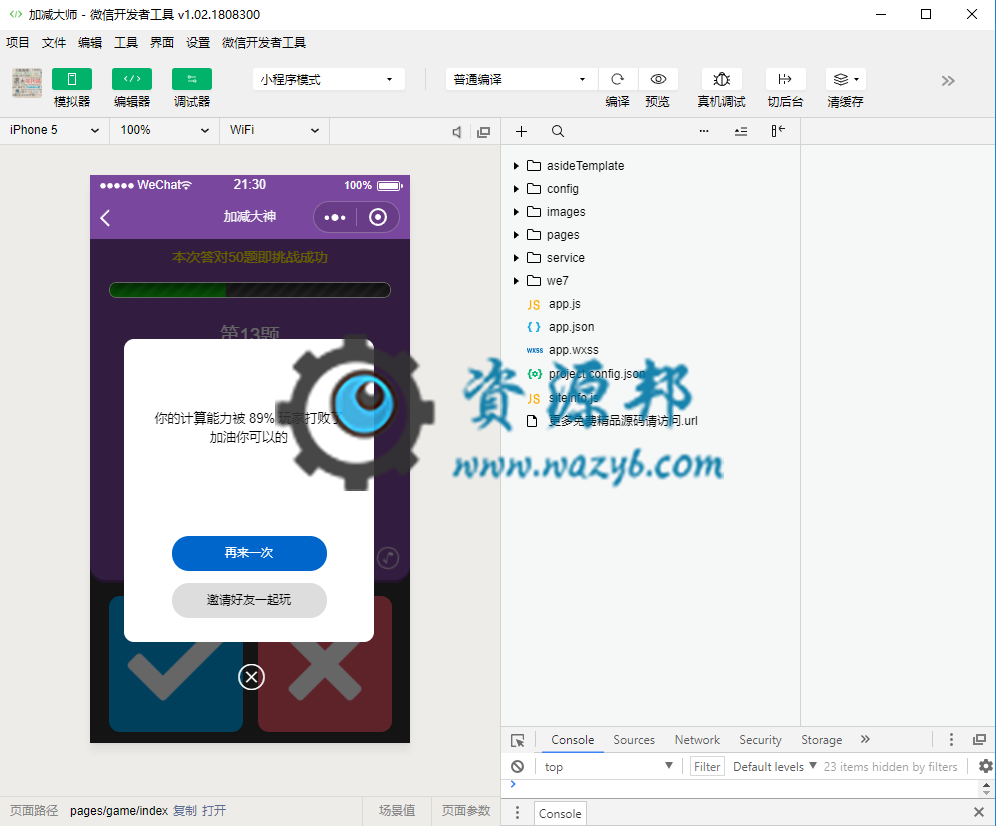996x826 pixels.
Task: Click the preview (预览) eye icon
Action: (658, 79)
